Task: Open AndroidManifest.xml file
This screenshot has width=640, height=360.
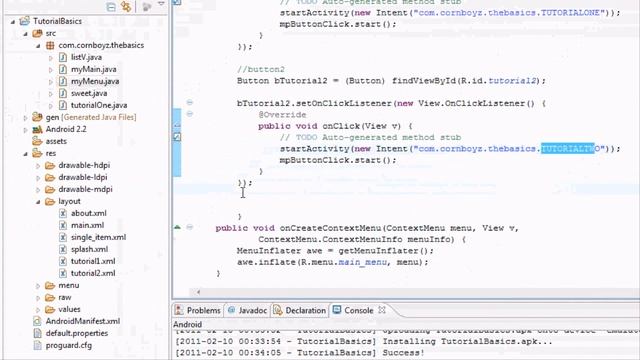Action: click(82, 321)
